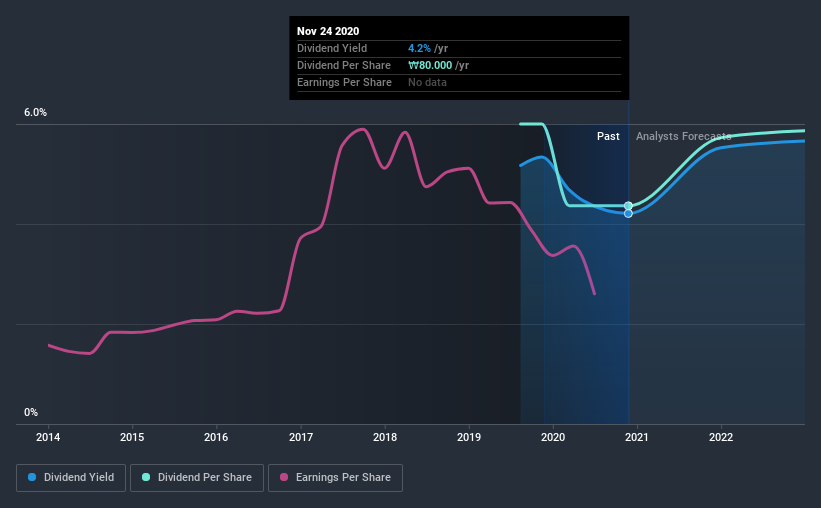
Task: Click the Past region label
Action: pyautogui.click(x=608, y=136)
